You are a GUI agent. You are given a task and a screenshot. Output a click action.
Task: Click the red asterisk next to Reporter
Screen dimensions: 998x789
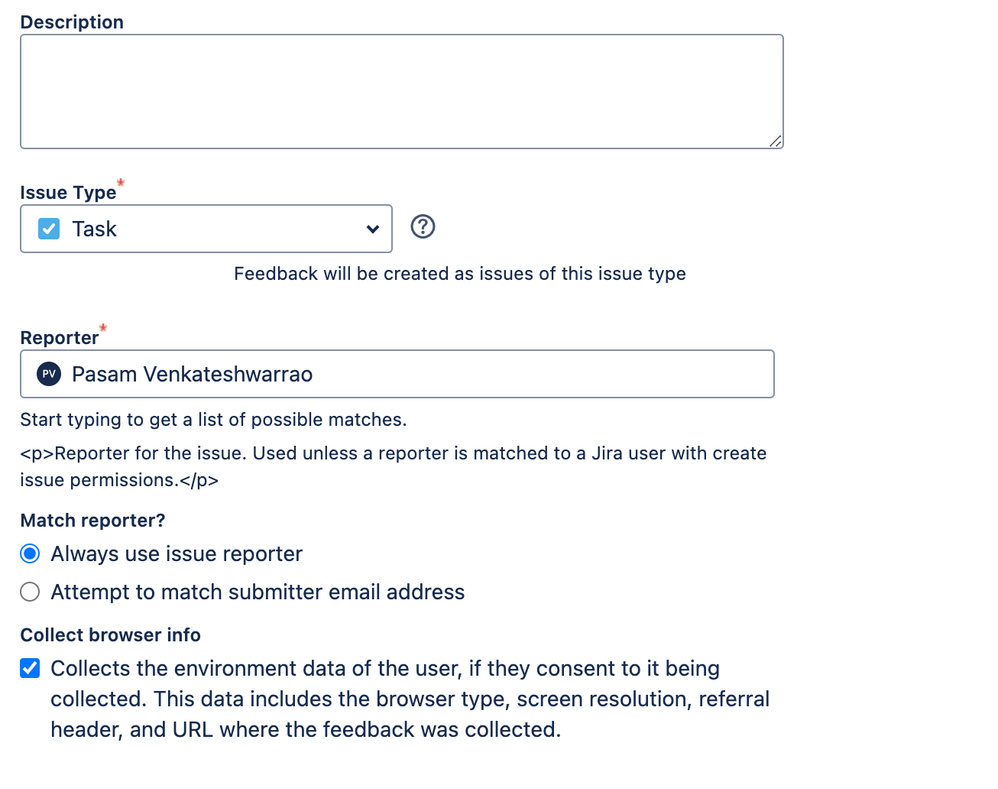click(102, 328)
